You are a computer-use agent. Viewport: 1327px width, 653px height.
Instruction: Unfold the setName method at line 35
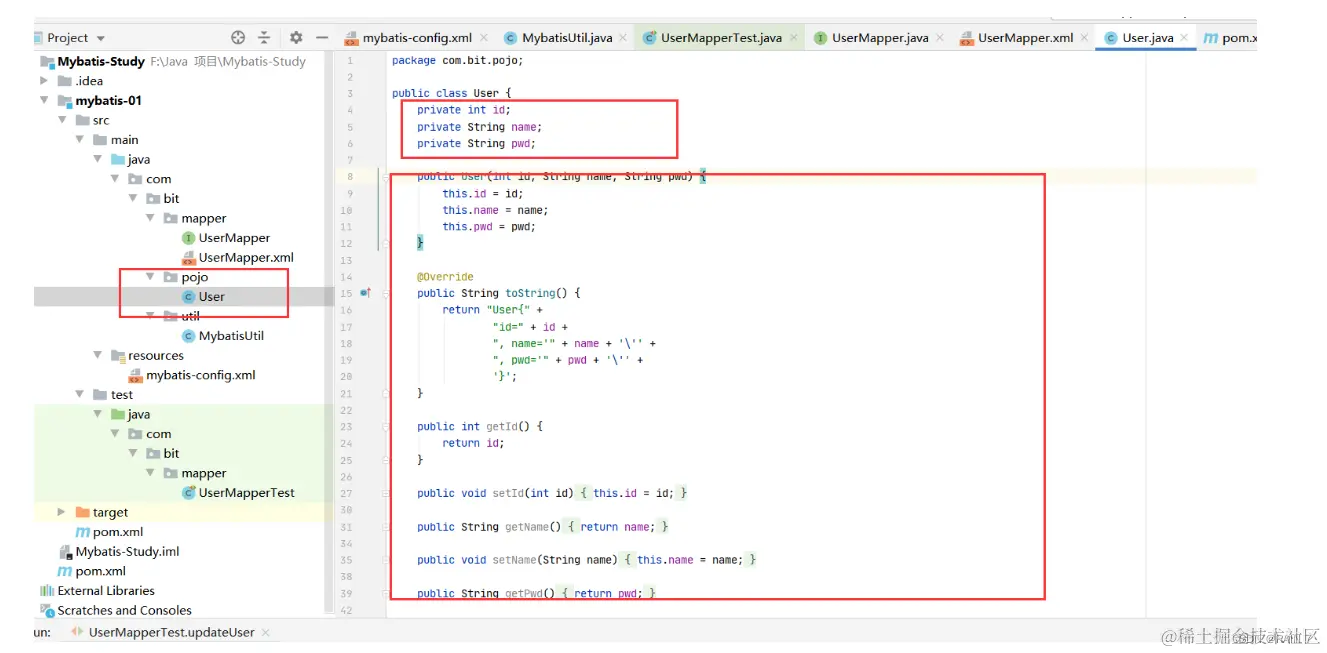click(386, 560)
